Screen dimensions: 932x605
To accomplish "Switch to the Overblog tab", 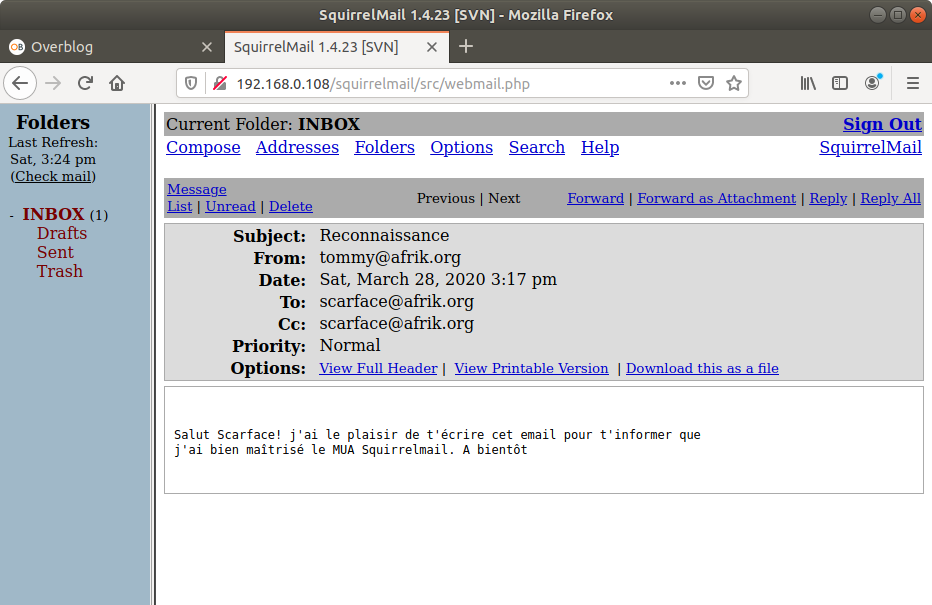I will point(112,47).
